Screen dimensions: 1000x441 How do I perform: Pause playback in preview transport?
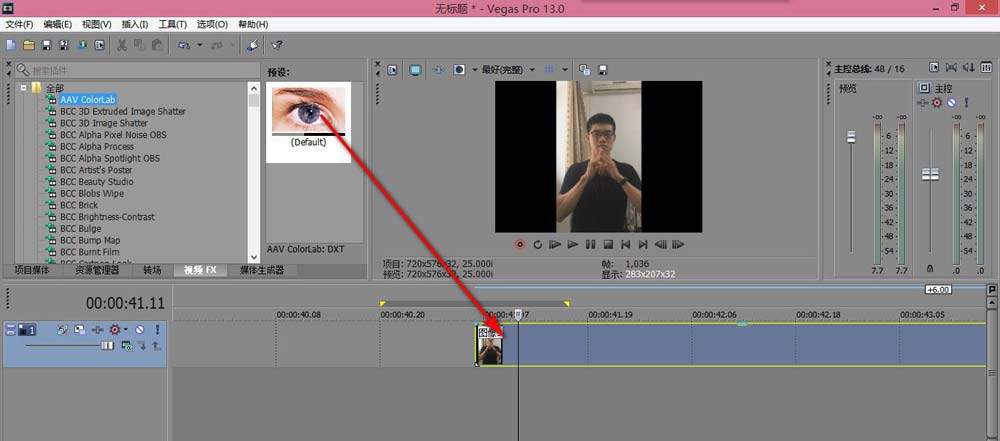pyautogui.click(x=591, y=244)
